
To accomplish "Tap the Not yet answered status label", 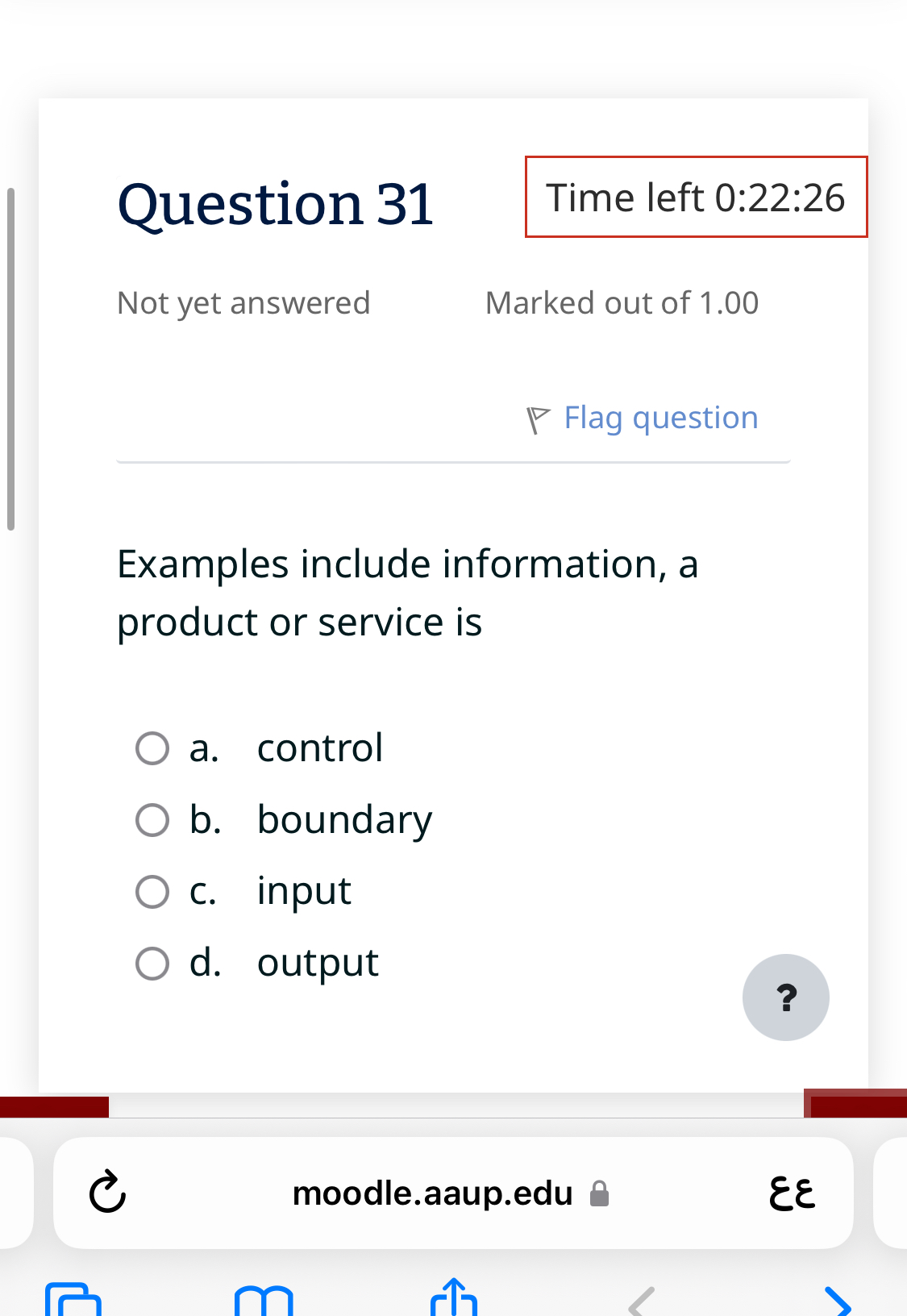I will [243, 302].
